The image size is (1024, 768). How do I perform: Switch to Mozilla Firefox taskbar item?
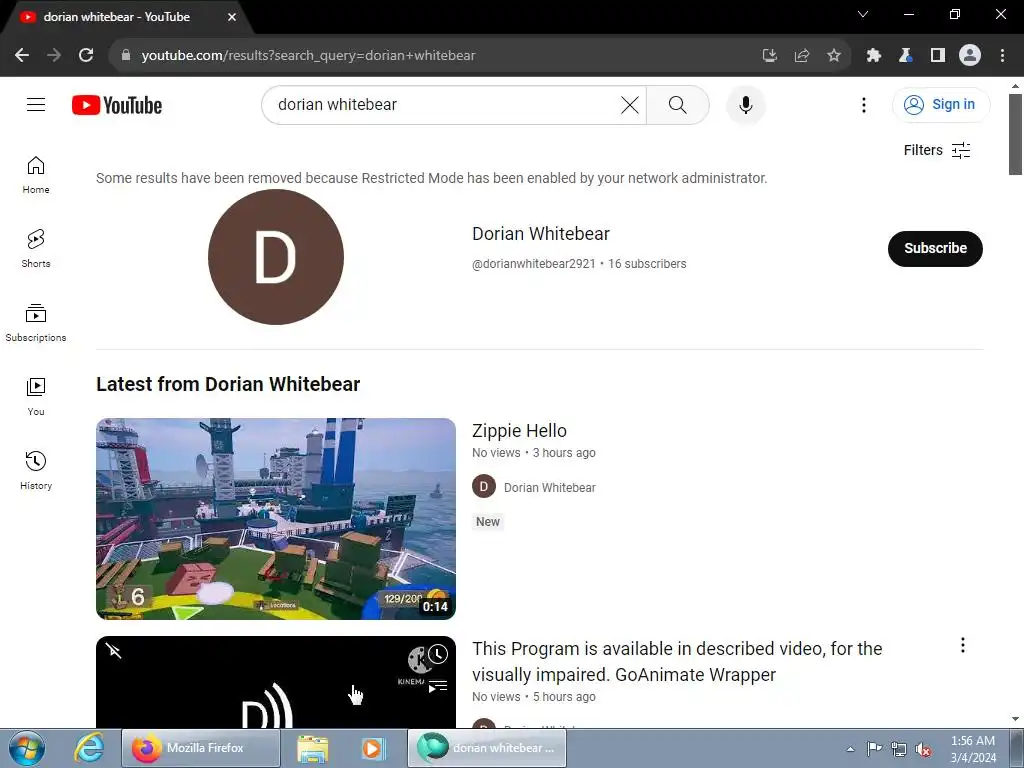[x=200, y=748]
